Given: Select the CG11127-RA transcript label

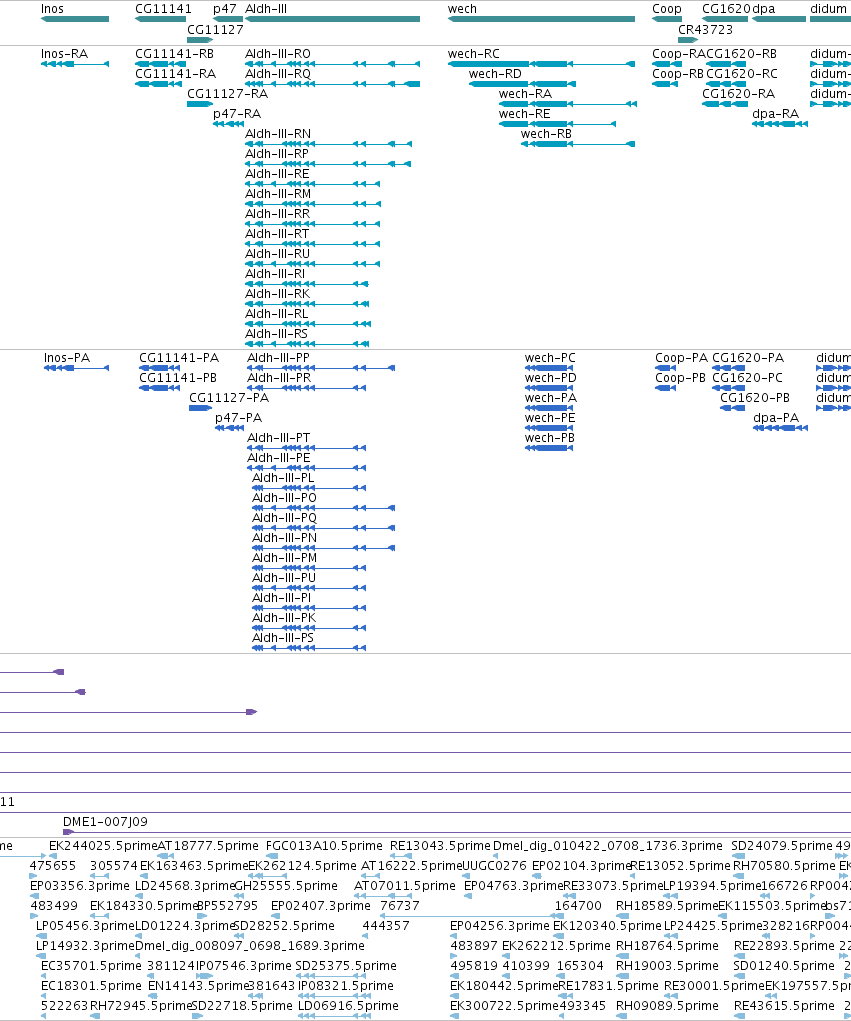Looking at the screenshot, I should 227,94.
